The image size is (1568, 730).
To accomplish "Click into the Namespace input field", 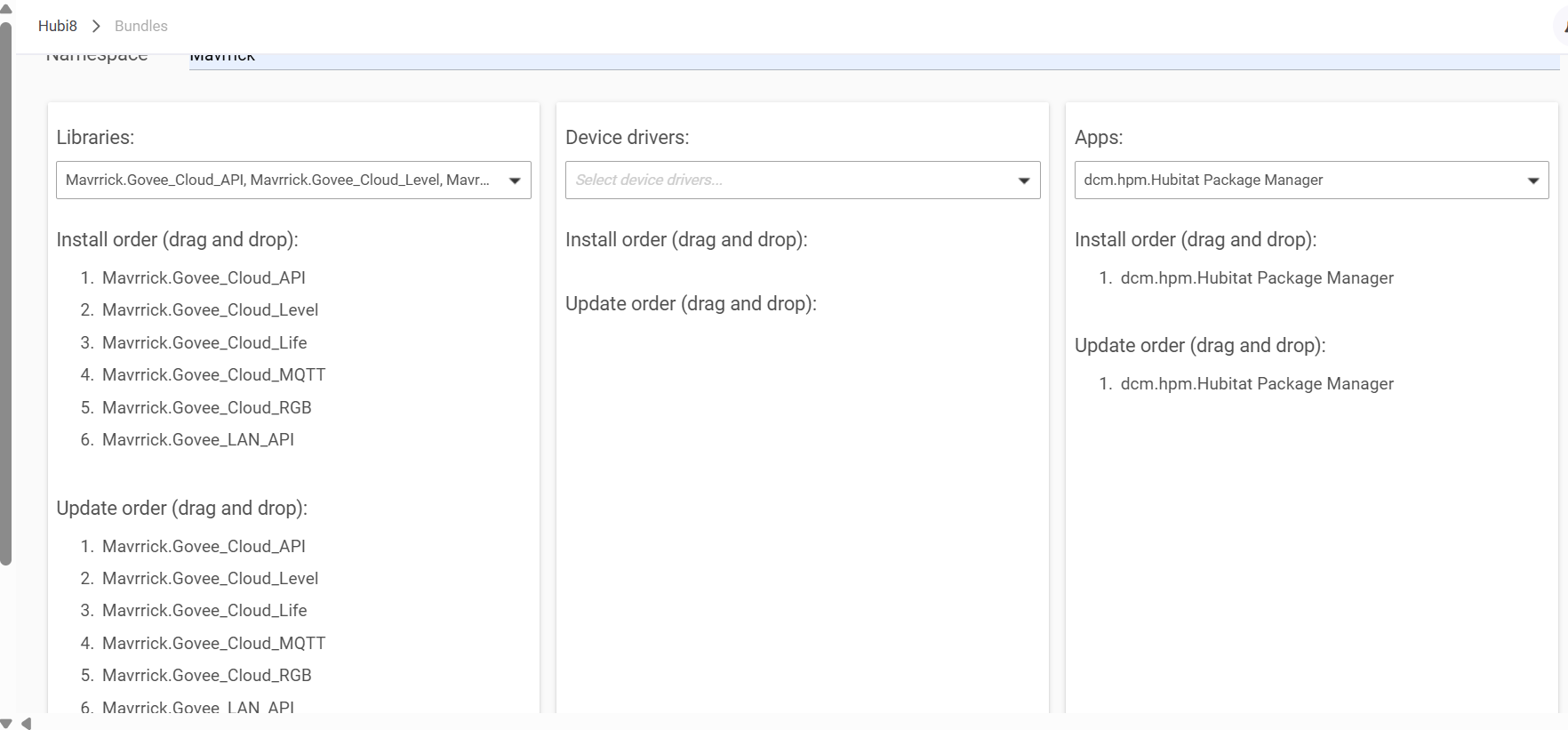I will click(871, 58).
